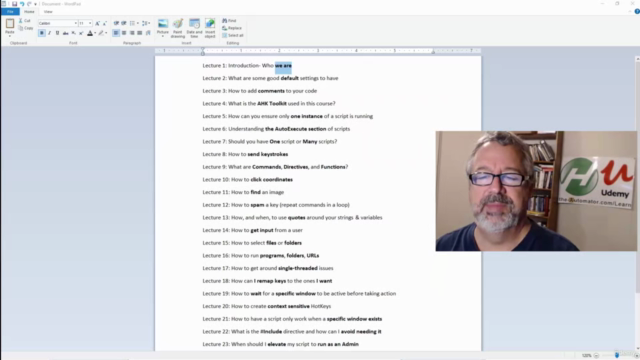
Task: Toggle Strikethrough formatting
Action: click(65, 33)
